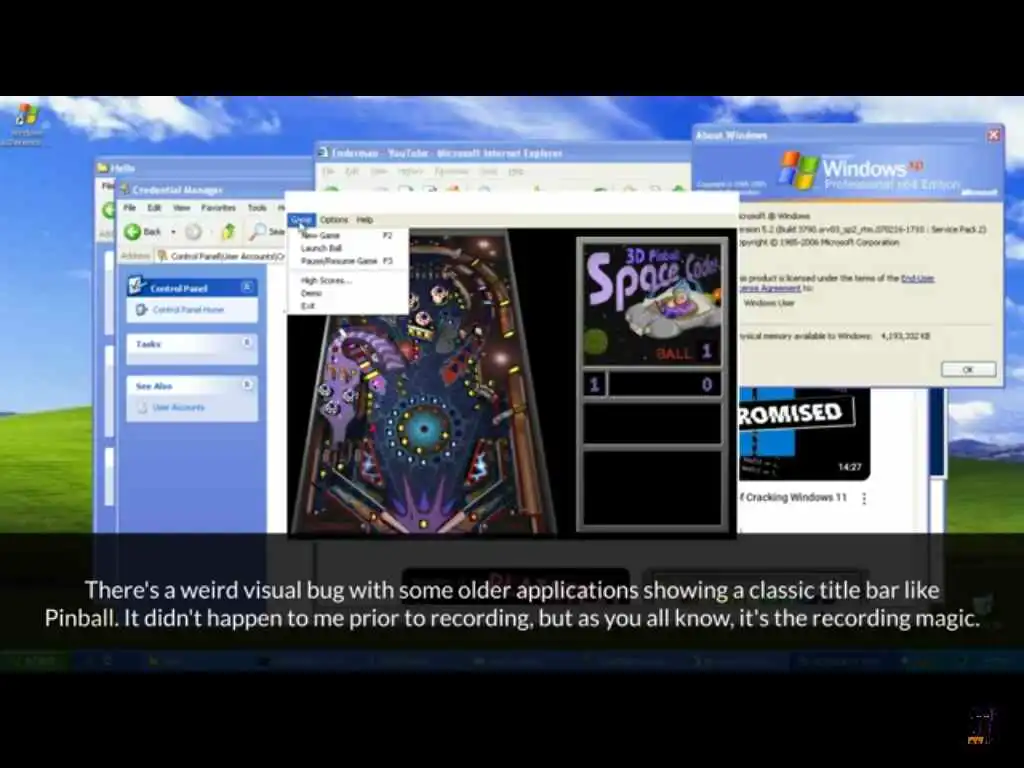Viewport: 1024px width, 768px height.
Task: Close the open Game menu in Pinball
Action: (301, 220)
